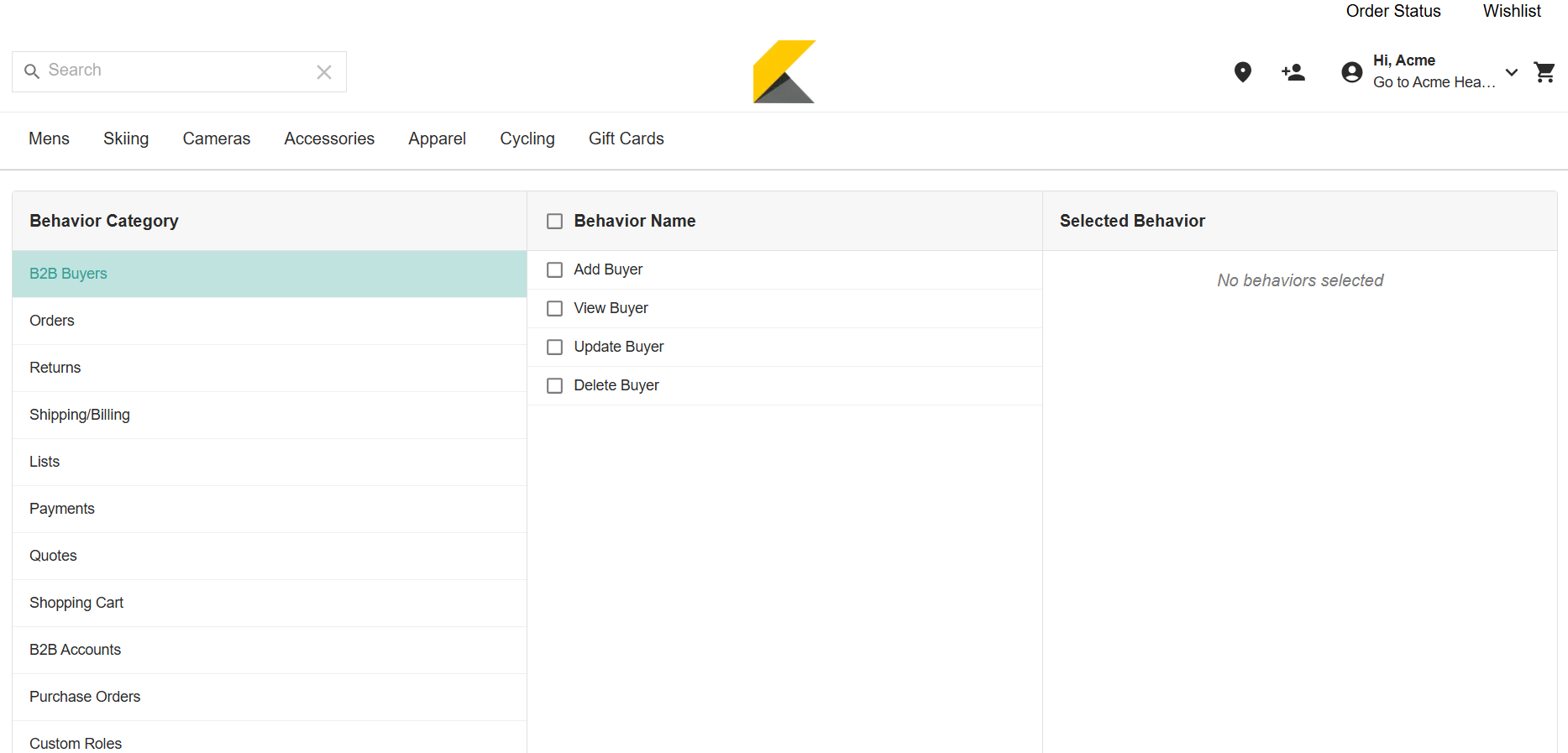Image resolution: width=1568 pixels, height=753 pixels.
Task: Open the Gift Cards menu
Action: click(627, 139)
